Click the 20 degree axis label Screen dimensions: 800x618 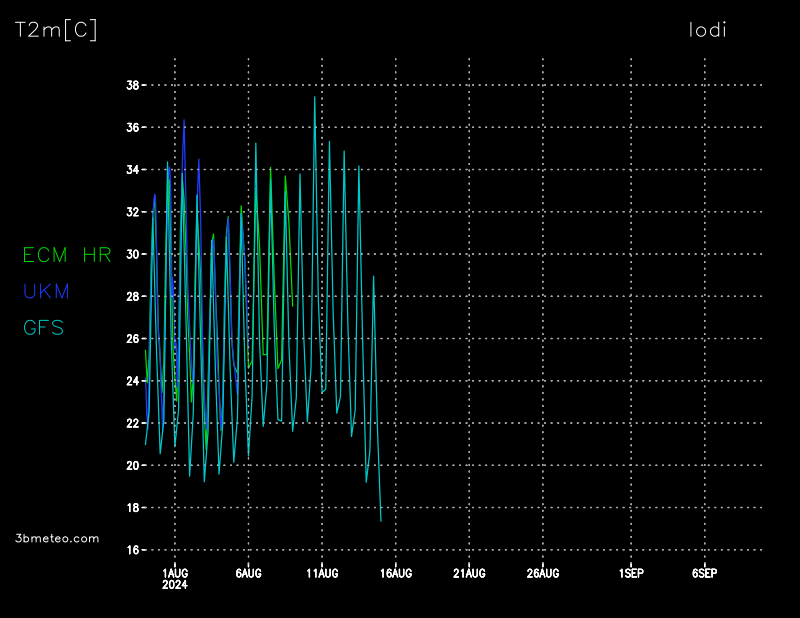132,466
